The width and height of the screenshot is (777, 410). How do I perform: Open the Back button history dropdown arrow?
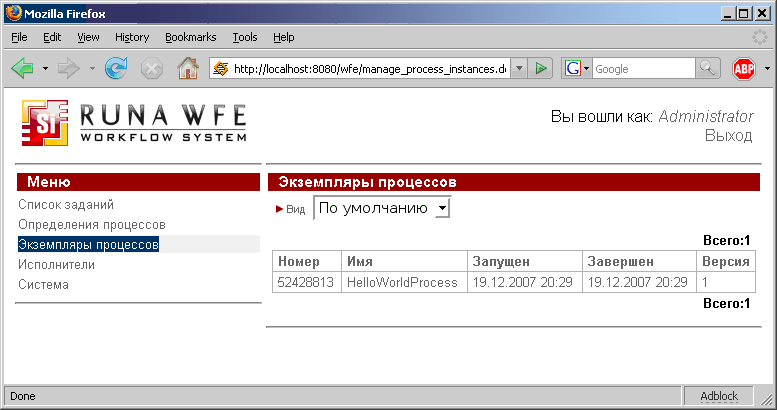pyautogui.click(x=45, y=68)
